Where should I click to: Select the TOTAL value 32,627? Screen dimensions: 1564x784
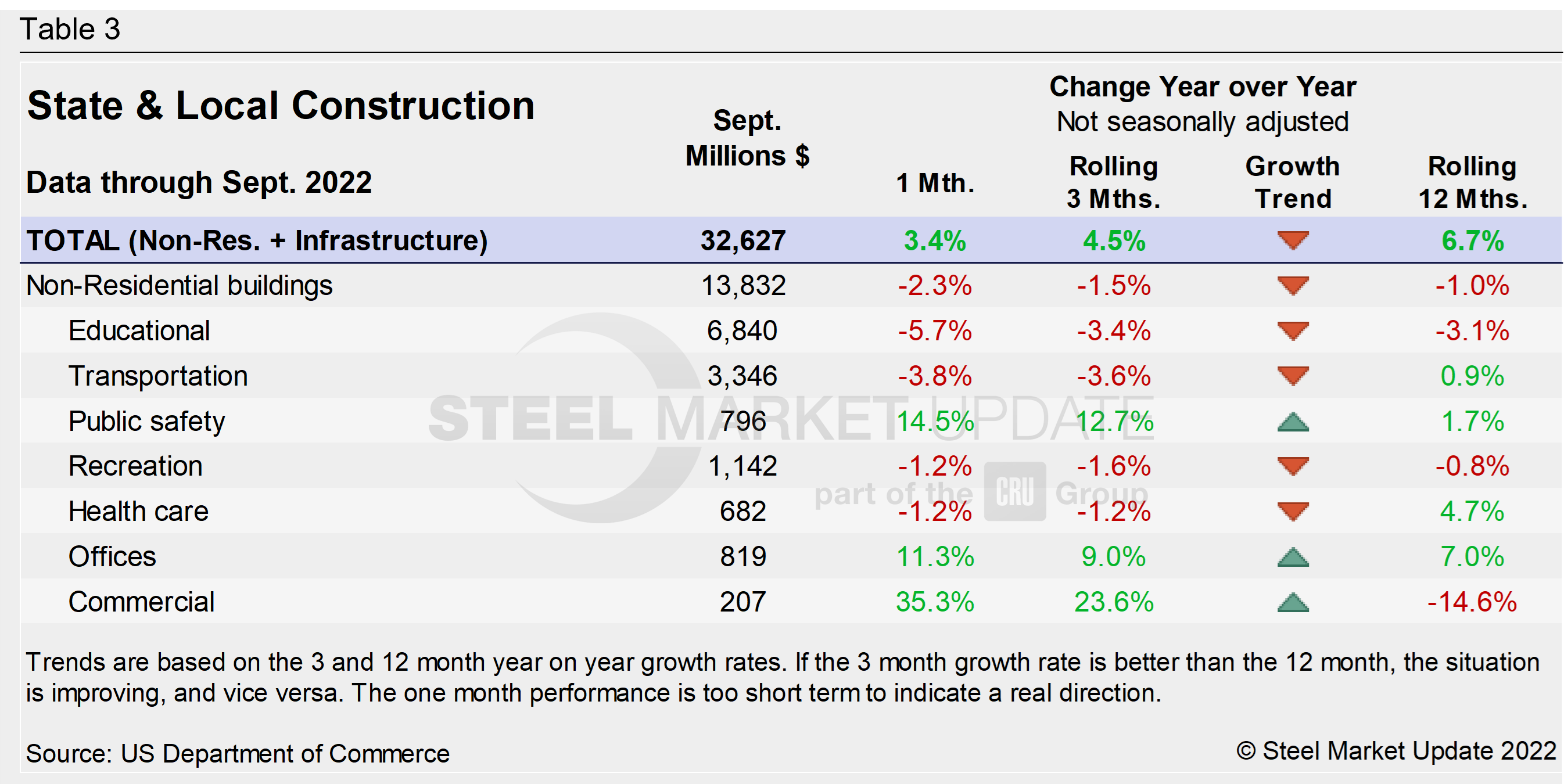(x=743, y=240)
